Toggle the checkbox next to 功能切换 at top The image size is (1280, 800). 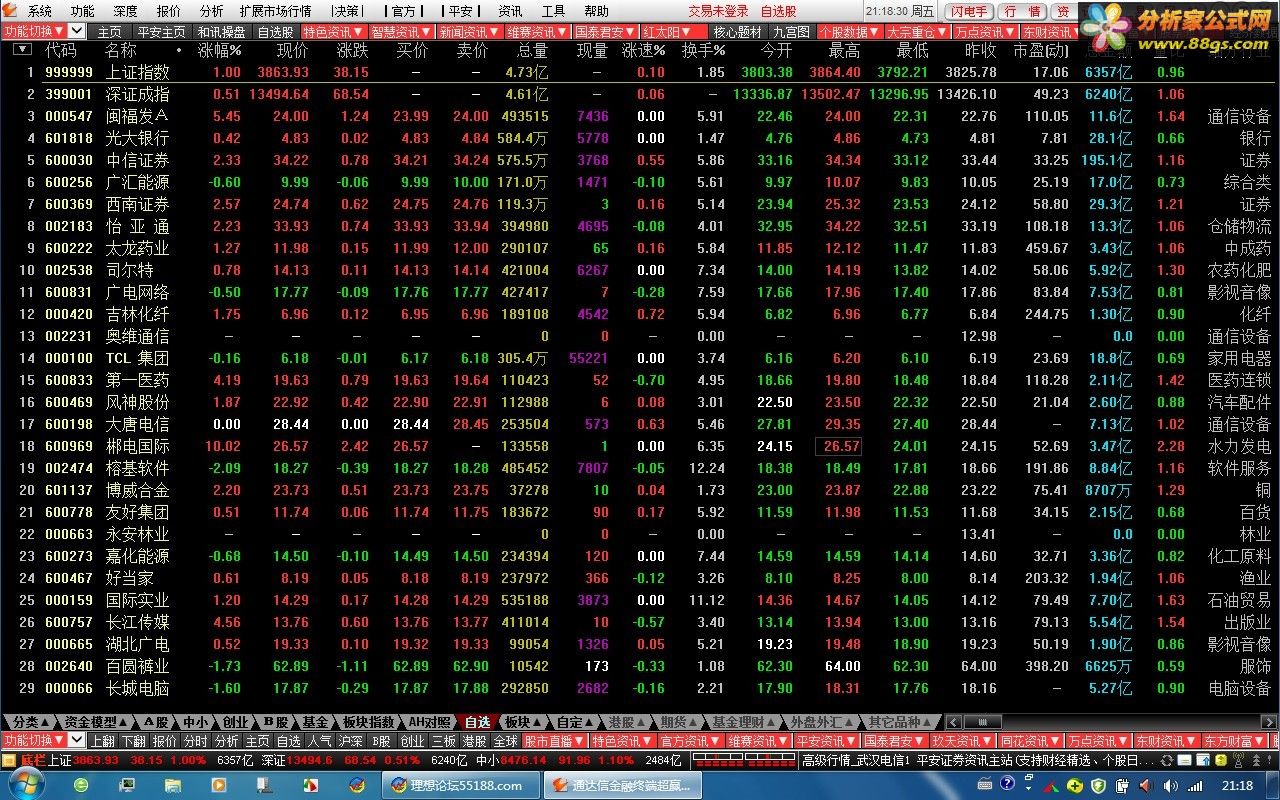click(x=76, y=32)
